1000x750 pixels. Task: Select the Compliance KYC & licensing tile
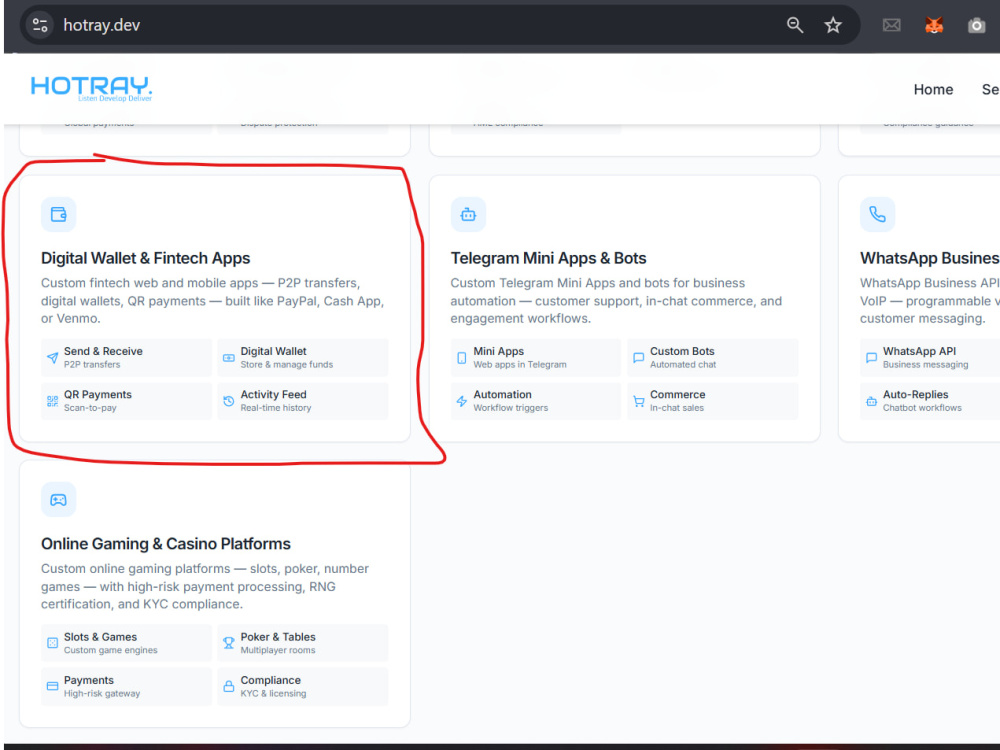coord(303,686)
